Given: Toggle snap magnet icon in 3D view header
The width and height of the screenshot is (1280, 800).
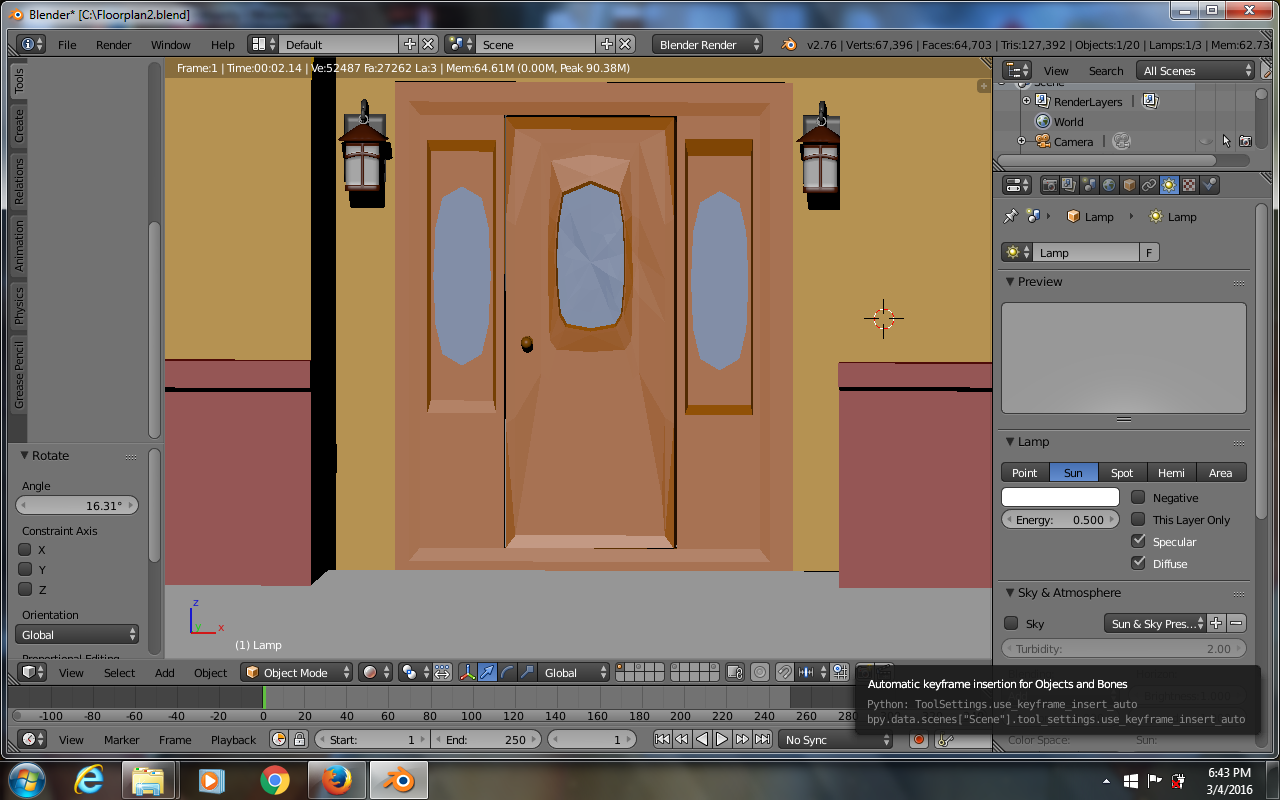Looking at the screenshot, I should [786, 673].
